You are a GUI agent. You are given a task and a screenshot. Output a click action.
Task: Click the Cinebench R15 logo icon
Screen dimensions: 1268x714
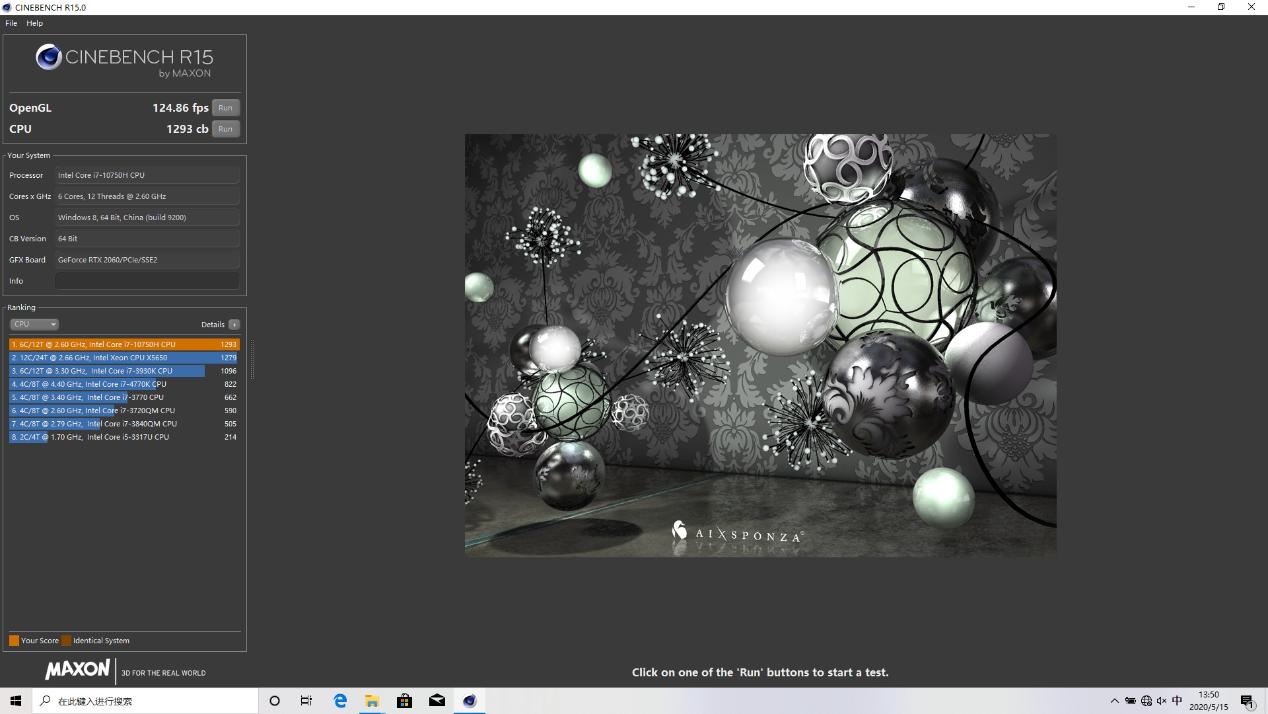pos(48,58)
